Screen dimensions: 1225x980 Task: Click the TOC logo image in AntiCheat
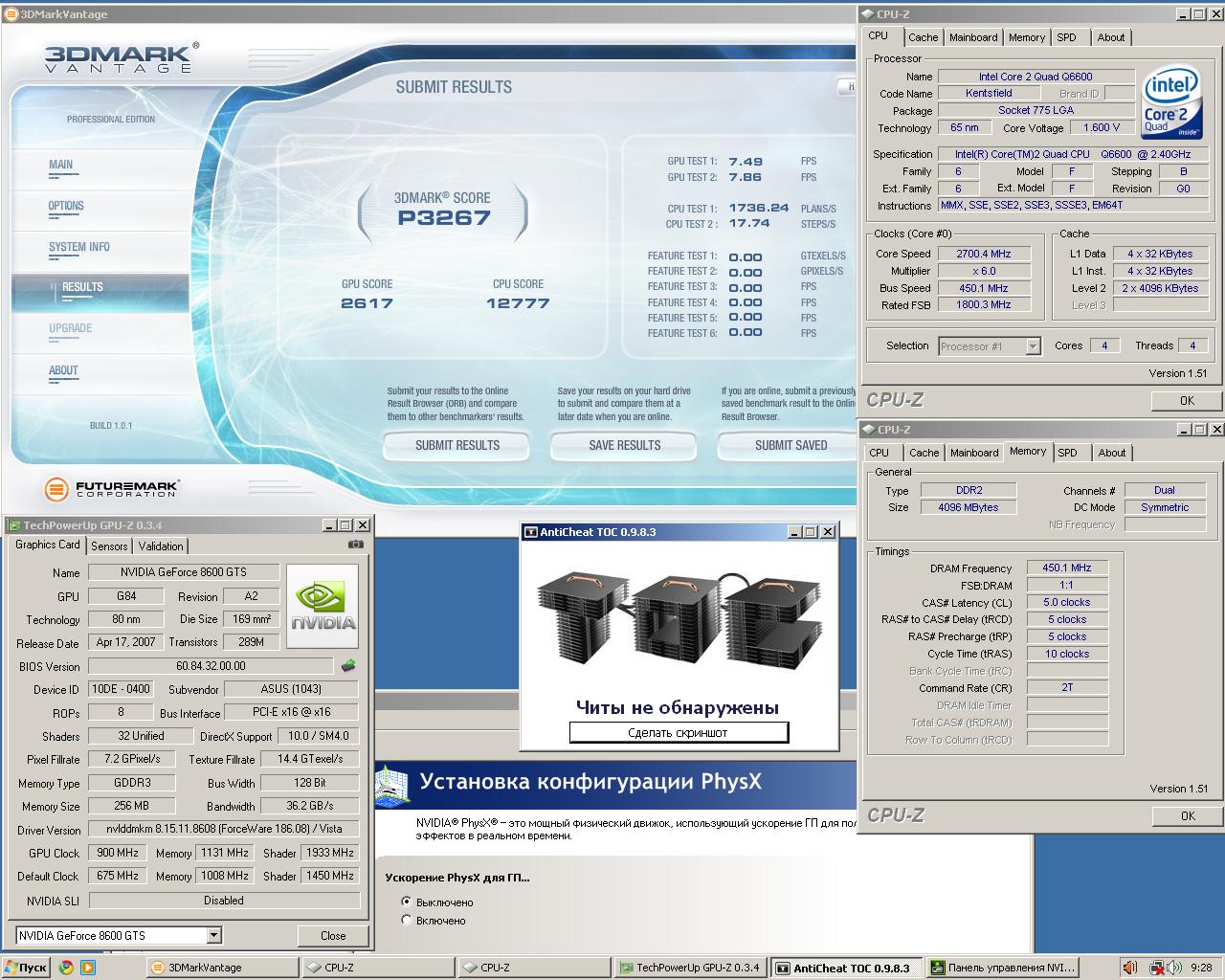[679, 620]
